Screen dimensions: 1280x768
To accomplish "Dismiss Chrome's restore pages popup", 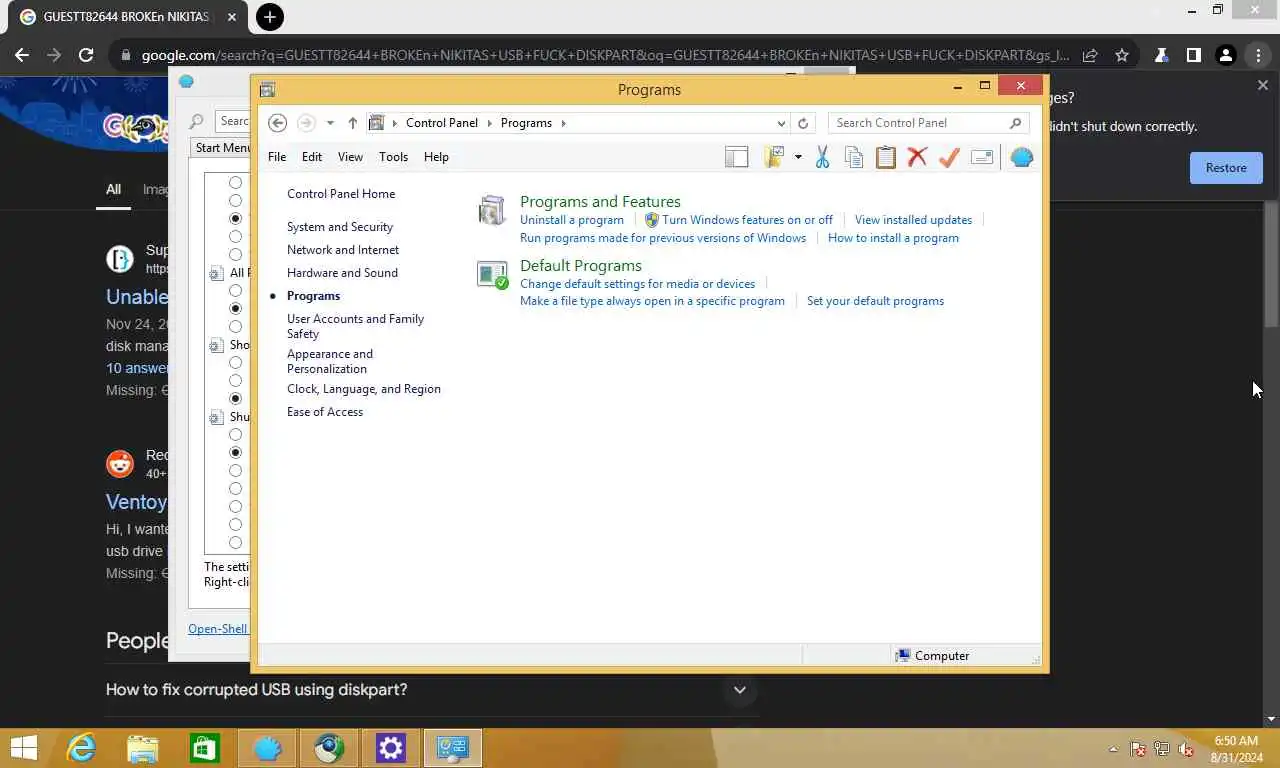I will click(1263, 86).
